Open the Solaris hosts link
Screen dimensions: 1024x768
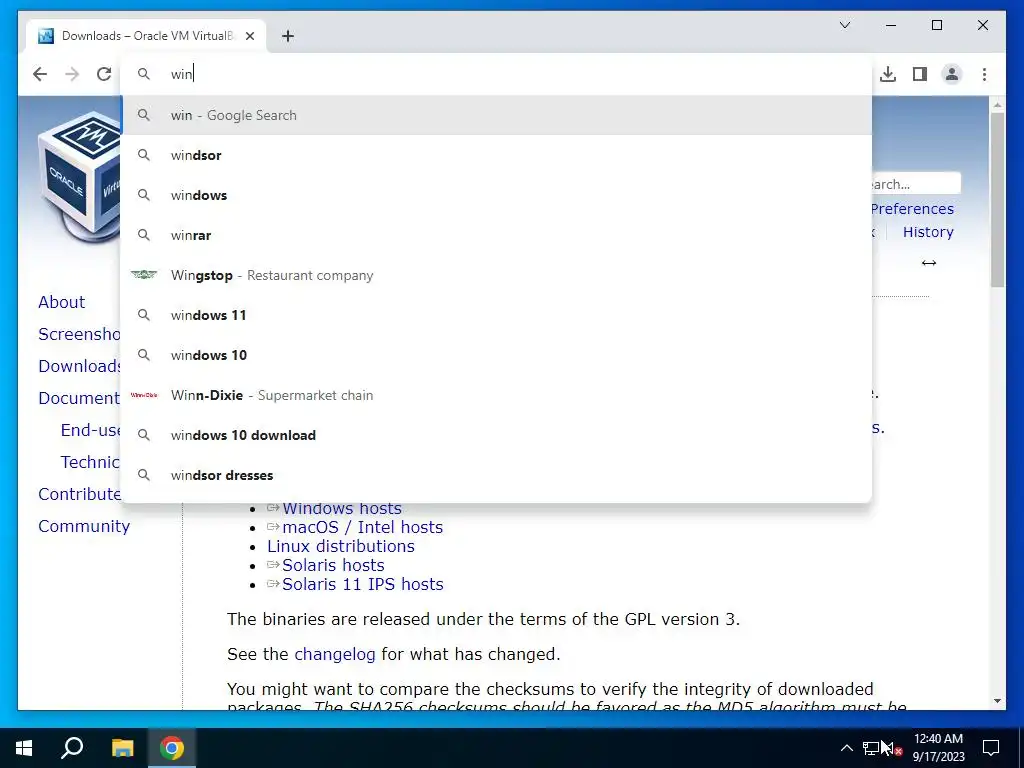click(333, 565)
